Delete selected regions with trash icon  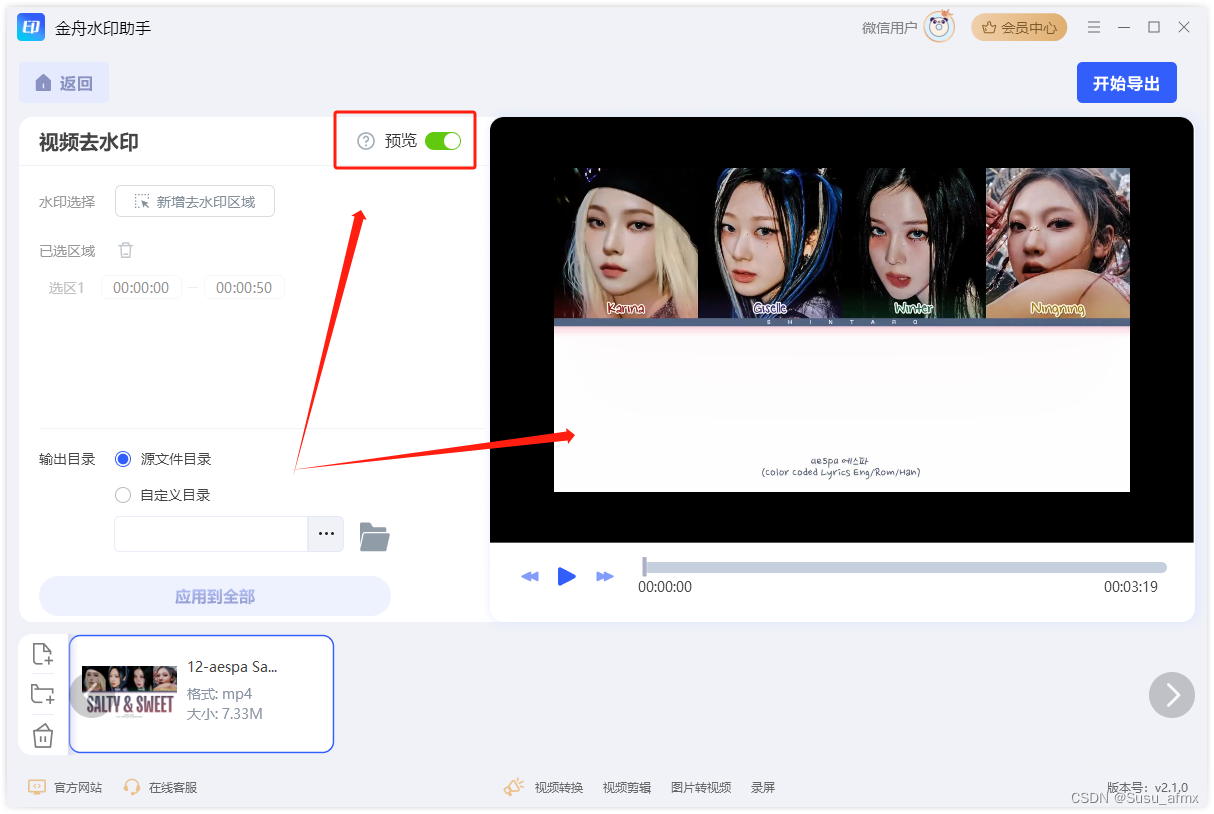pos(126,250)
